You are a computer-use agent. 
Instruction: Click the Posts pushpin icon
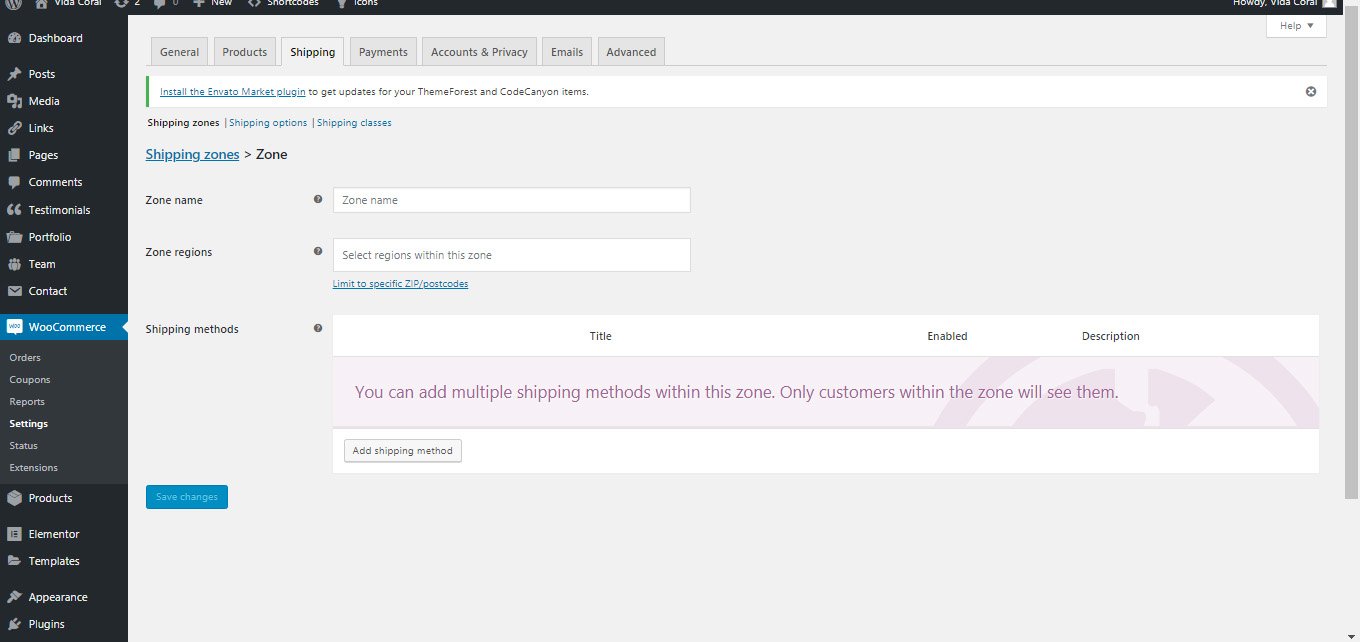pos(14,74)
